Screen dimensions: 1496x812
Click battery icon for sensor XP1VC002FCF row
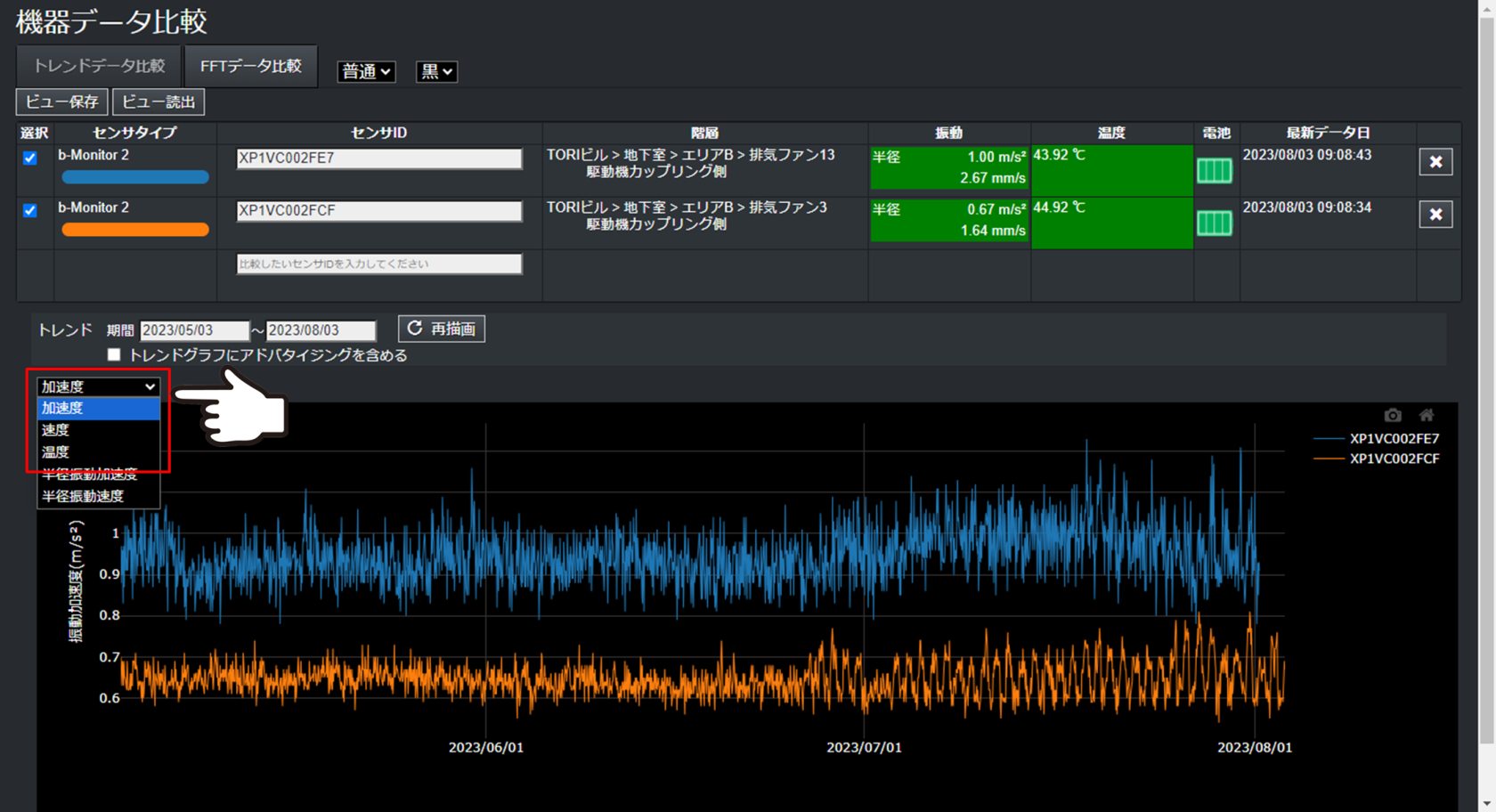pos(1214,223)
